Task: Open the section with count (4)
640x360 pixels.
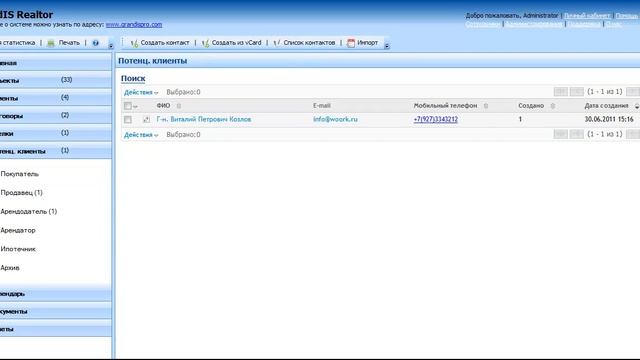Action: pyautogui.click(x=56, y=98)
